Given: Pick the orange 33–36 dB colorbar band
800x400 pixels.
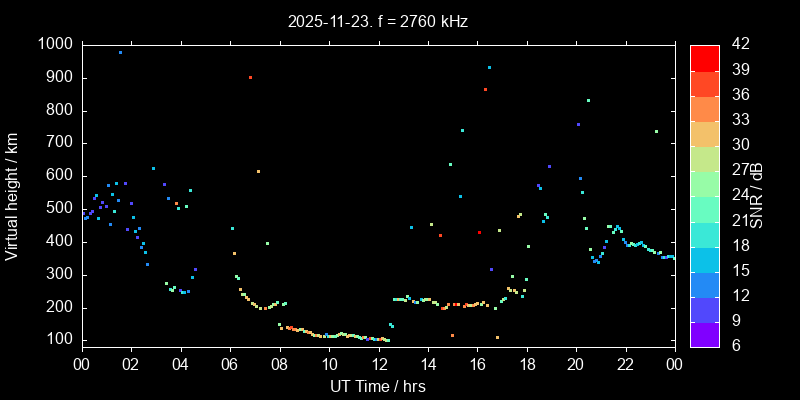Looking at the screenshot, I should 704,108.
